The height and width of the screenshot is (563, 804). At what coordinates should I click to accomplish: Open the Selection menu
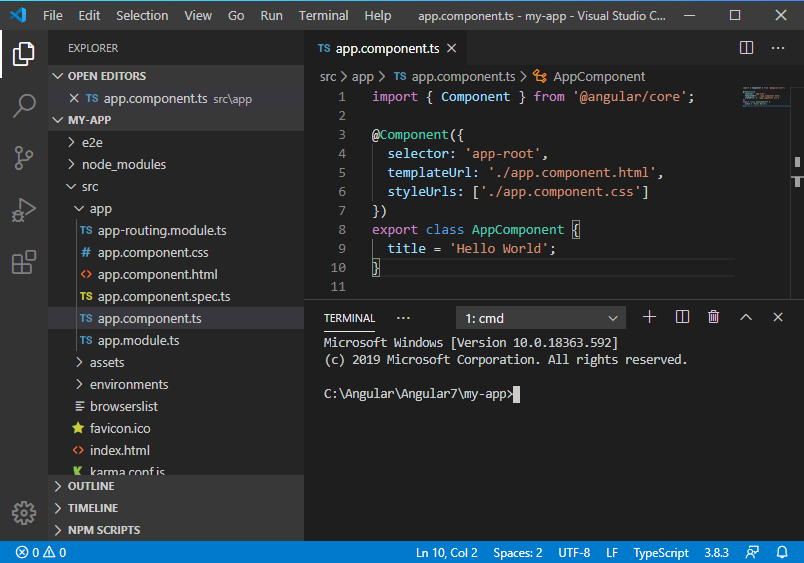coord(142,15)
